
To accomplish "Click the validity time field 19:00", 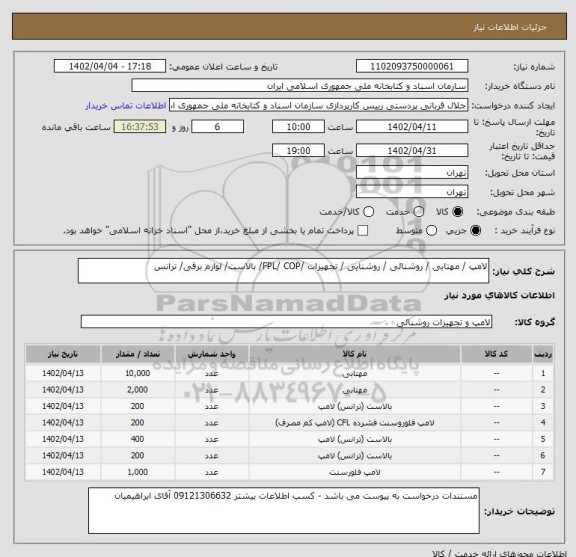I will [x=298, y=151].
